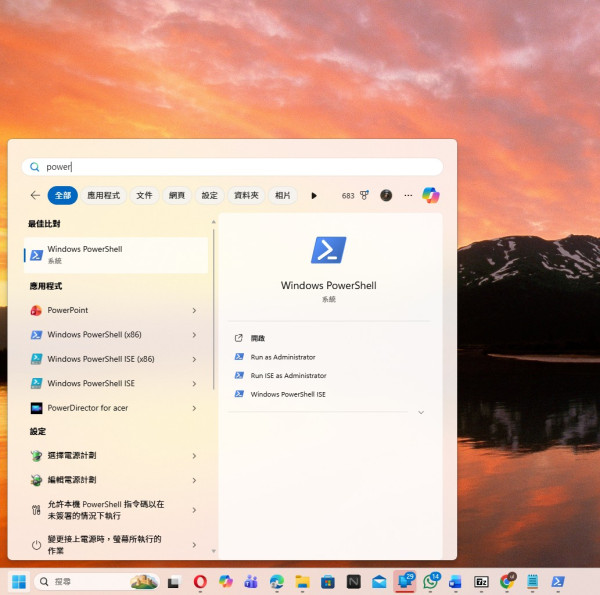Open Task View on the taskbar
This screenshot has width=600, height=595.
(174, 582)
